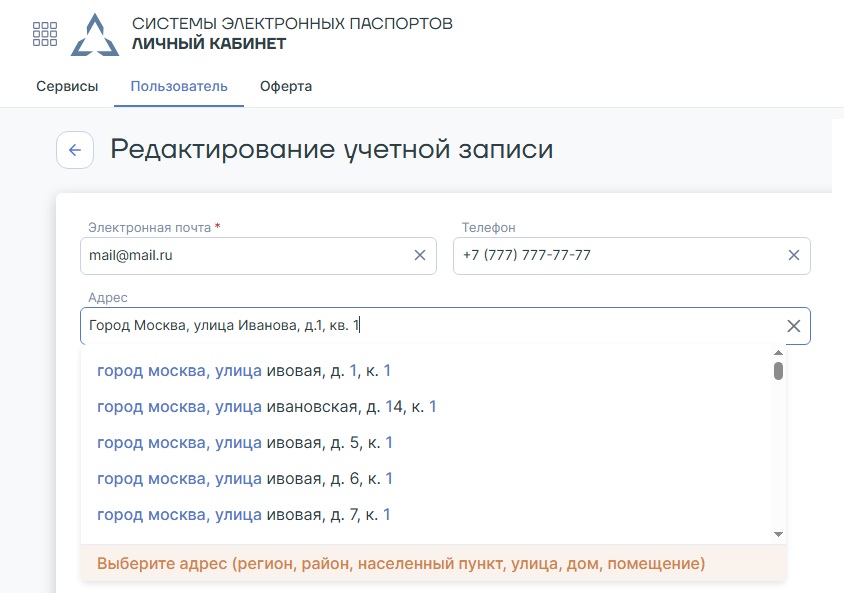Screen dimensions: 846x593
Task: Click the suggestion list scroll down arrow
Action: click(x=778, y=535)
